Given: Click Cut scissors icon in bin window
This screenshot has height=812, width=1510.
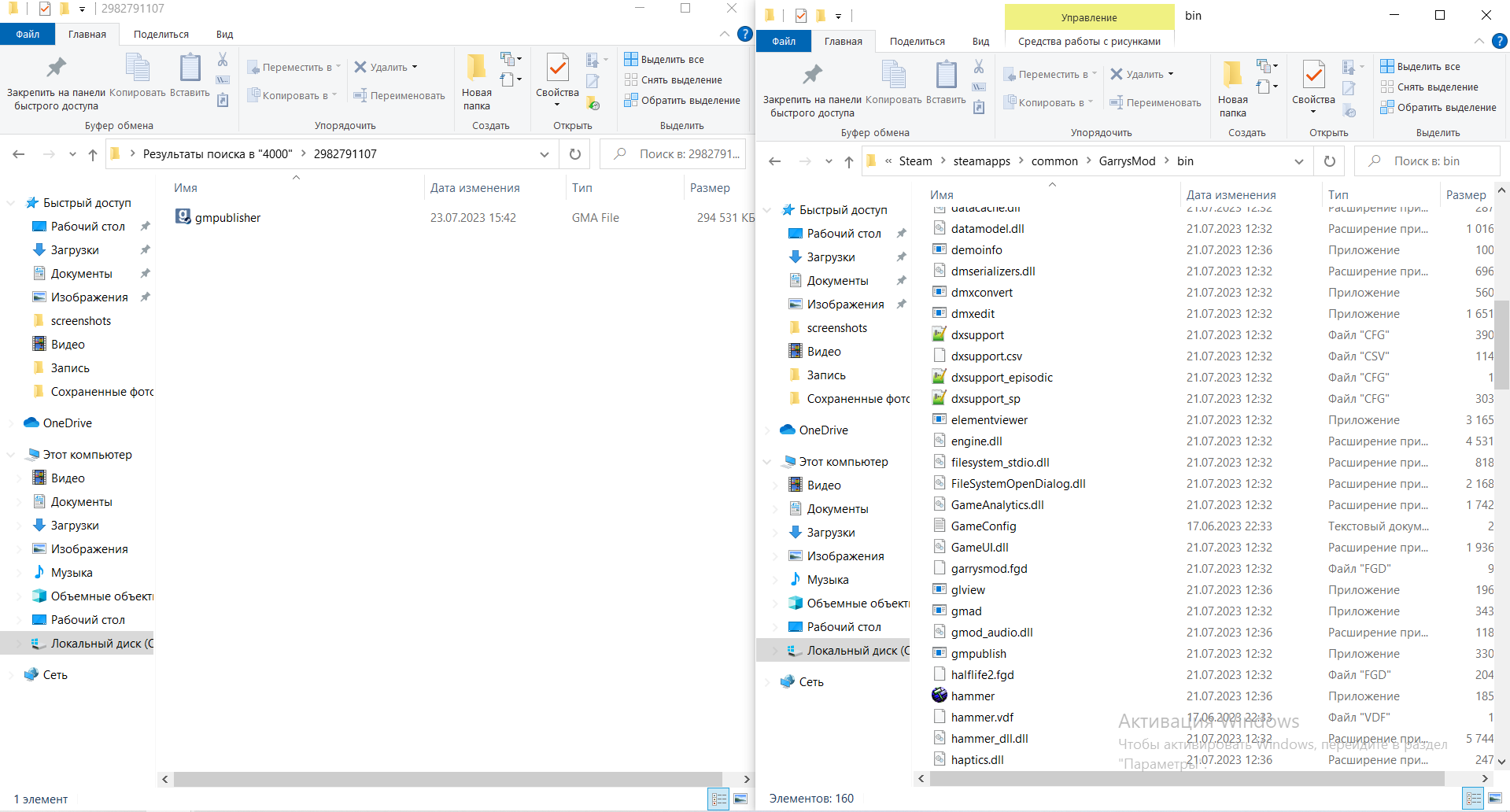Looking at the screenshot, I should (979, 66).
